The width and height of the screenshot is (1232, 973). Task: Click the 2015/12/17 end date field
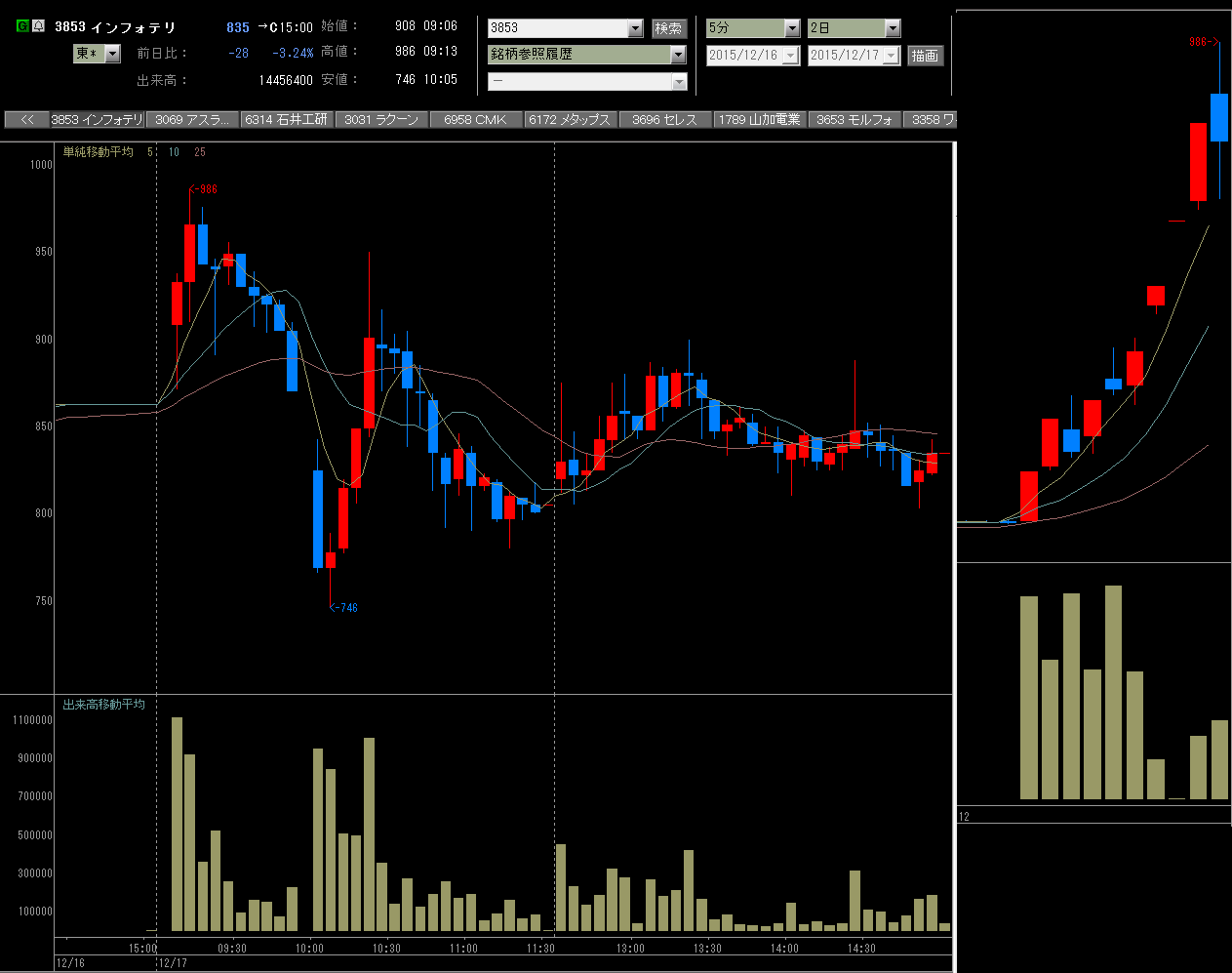(x=854, y=56)
